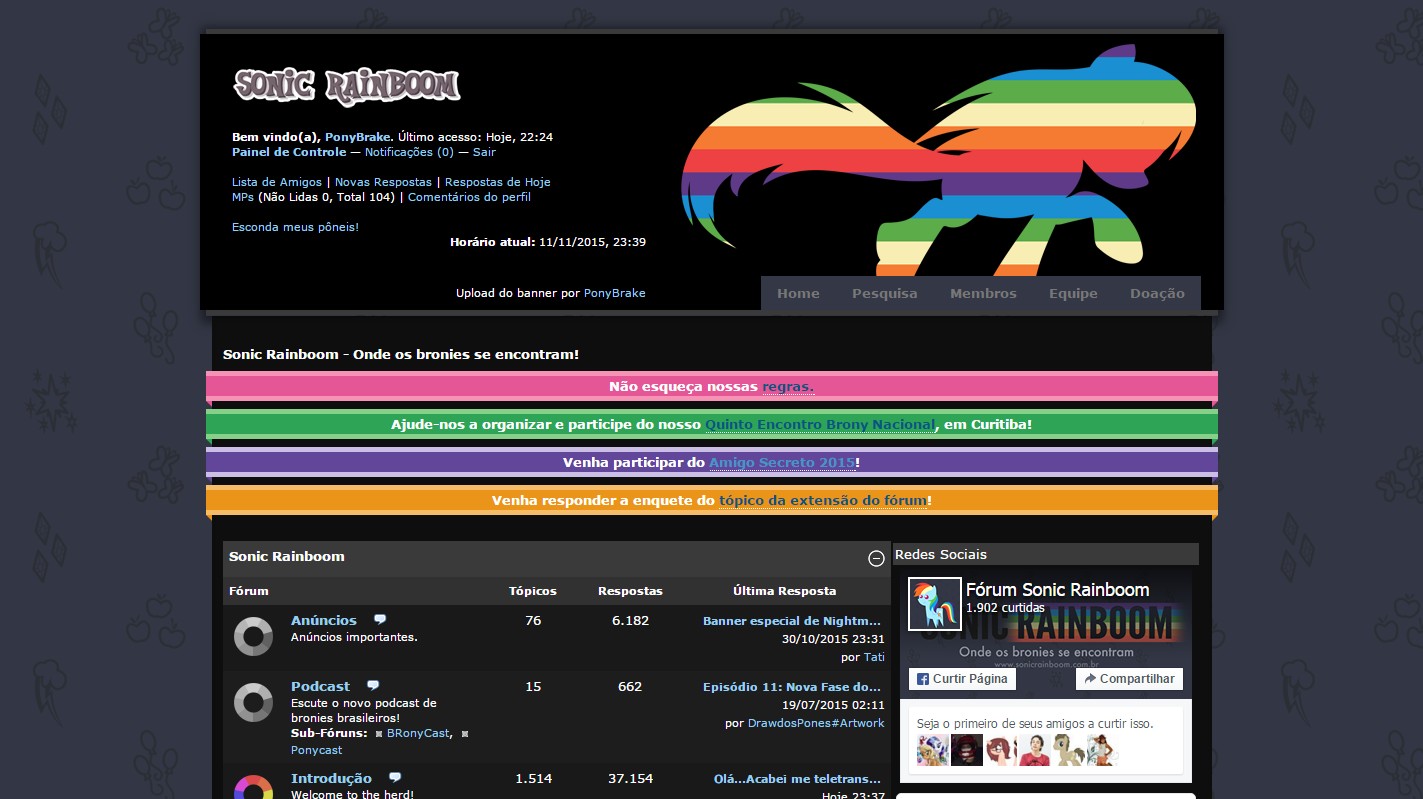Click the 1.902 curtidas text
Screen dimensions: 1423x799
(x=1005, y=607)
